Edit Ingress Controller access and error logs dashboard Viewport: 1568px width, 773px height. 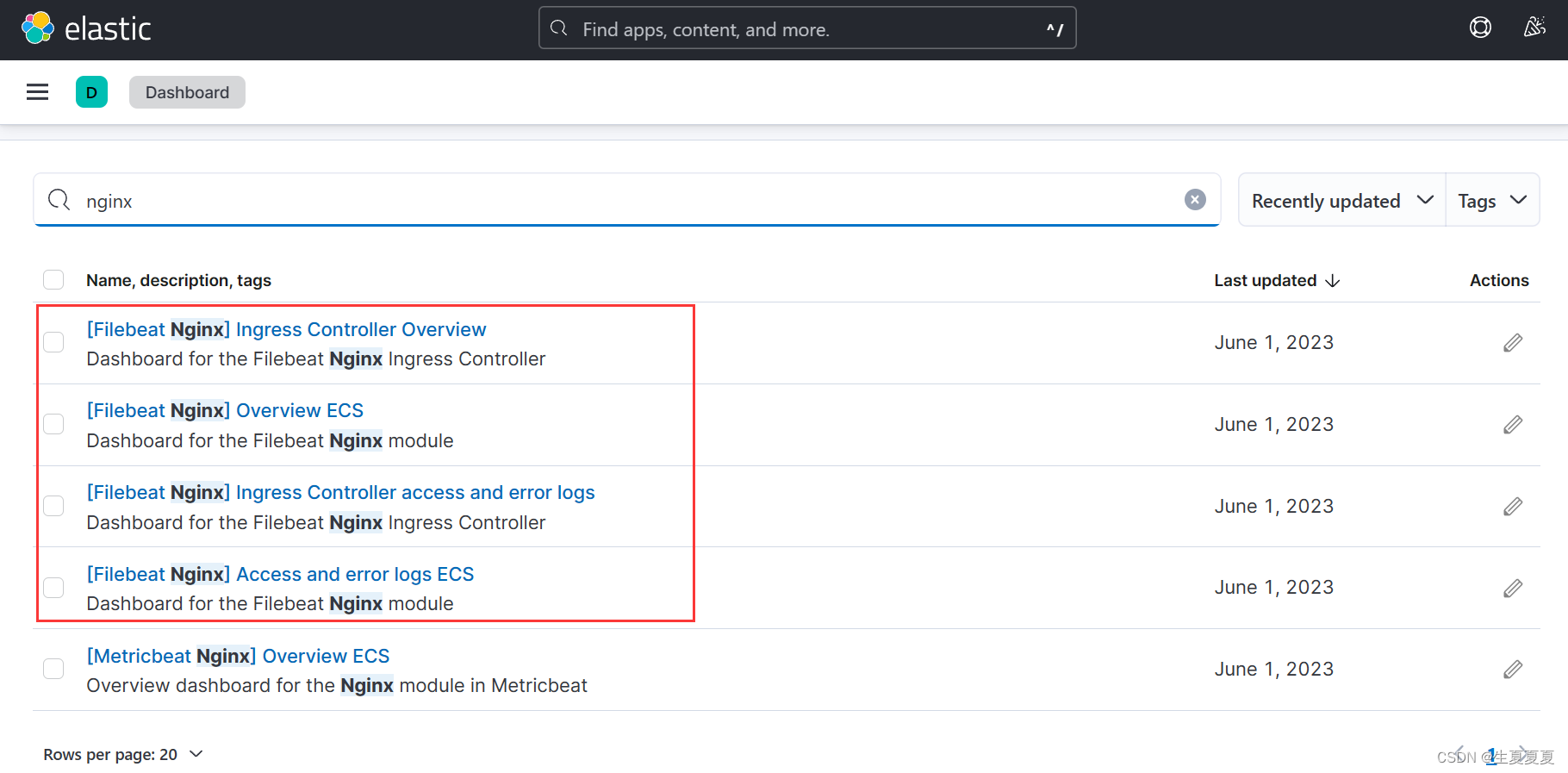(x=1513, y=507)
